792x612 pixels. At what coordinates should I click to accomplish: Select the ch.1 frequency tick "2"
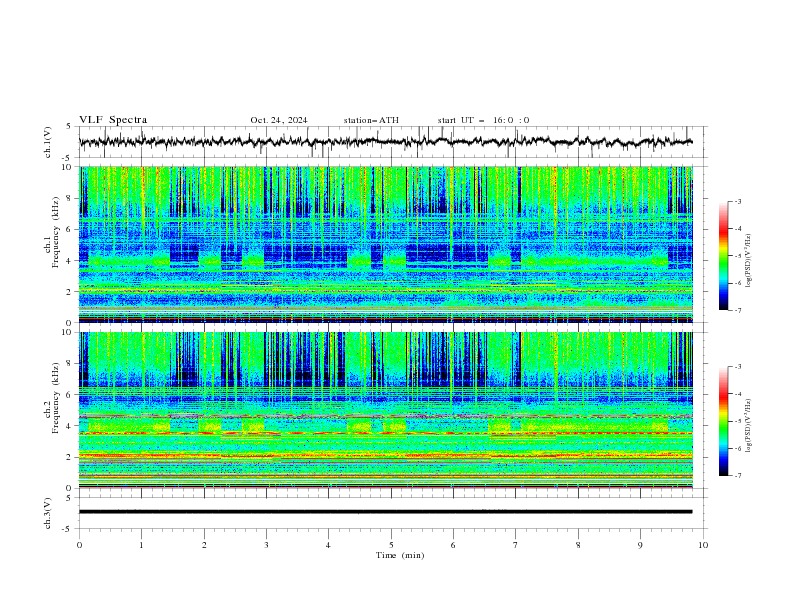[70, 292]
